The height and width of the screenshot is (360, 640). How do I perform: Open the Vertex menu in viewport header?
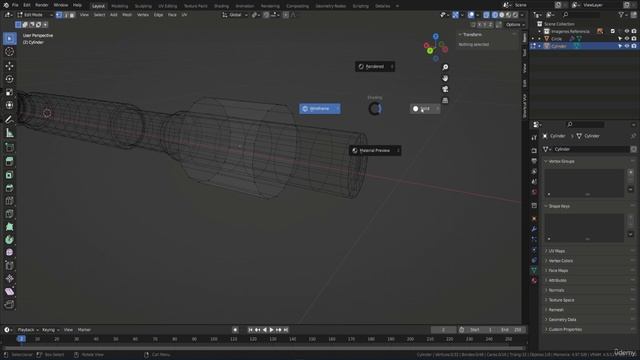coord(143,15)
